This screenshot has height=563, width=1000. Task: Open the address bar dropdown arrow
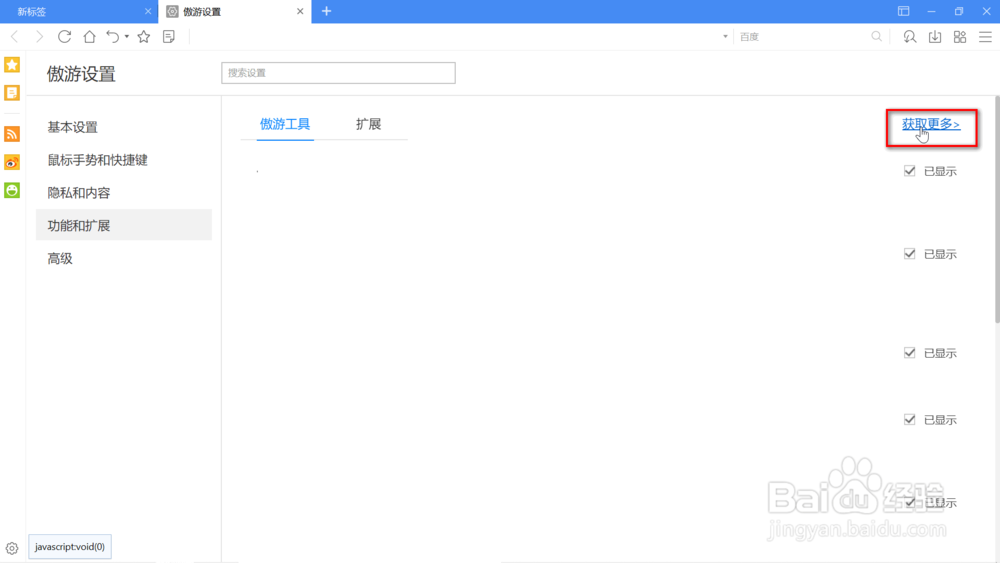(725, 37)
